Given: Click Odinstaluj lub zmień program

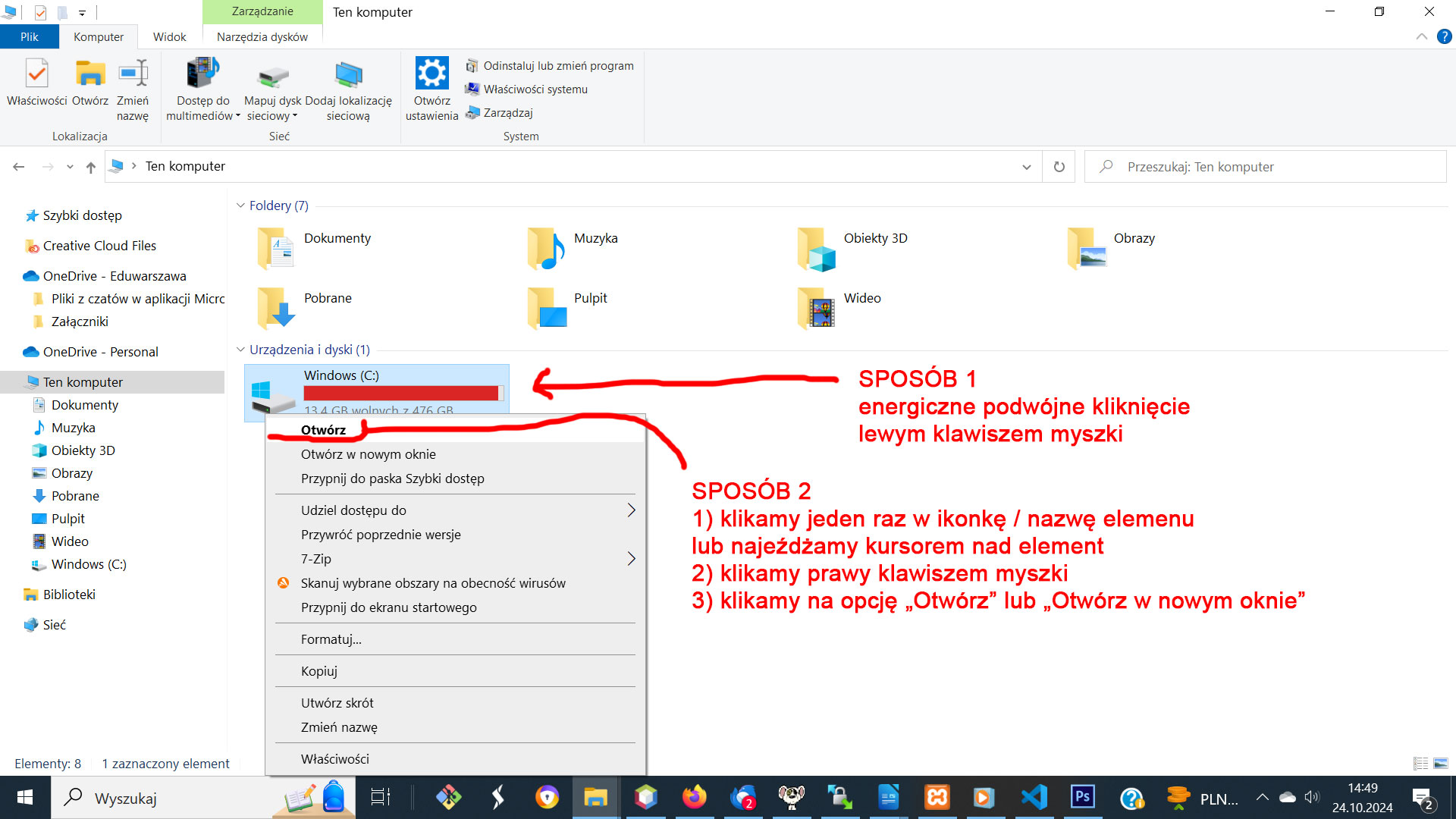Looking at the screenshot, I should click(558, 66).
